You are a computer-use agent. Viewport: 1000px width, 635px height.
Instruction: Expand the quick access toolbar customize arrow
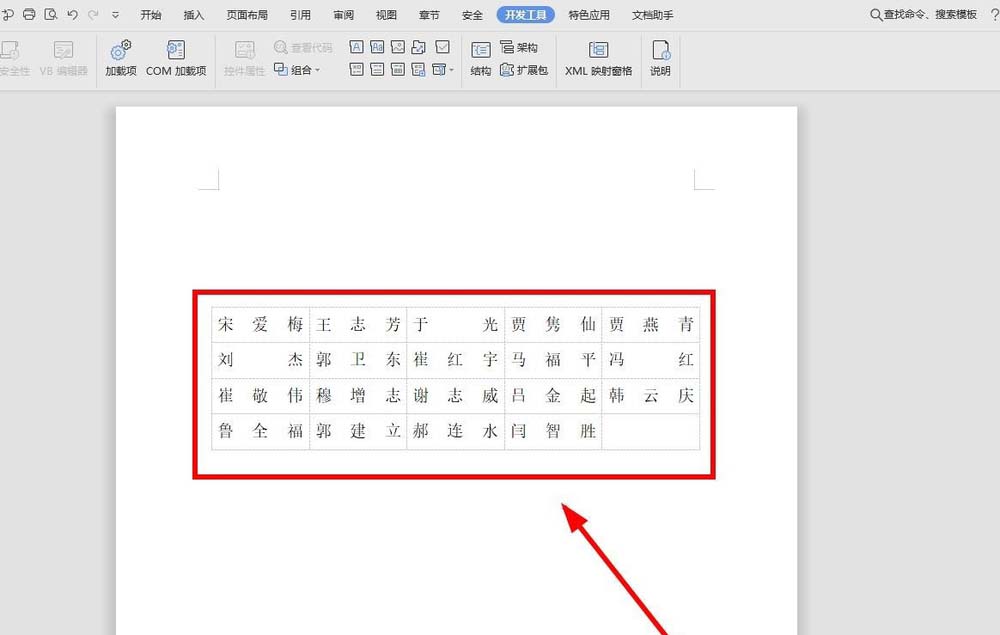click(x=115, y=15)
